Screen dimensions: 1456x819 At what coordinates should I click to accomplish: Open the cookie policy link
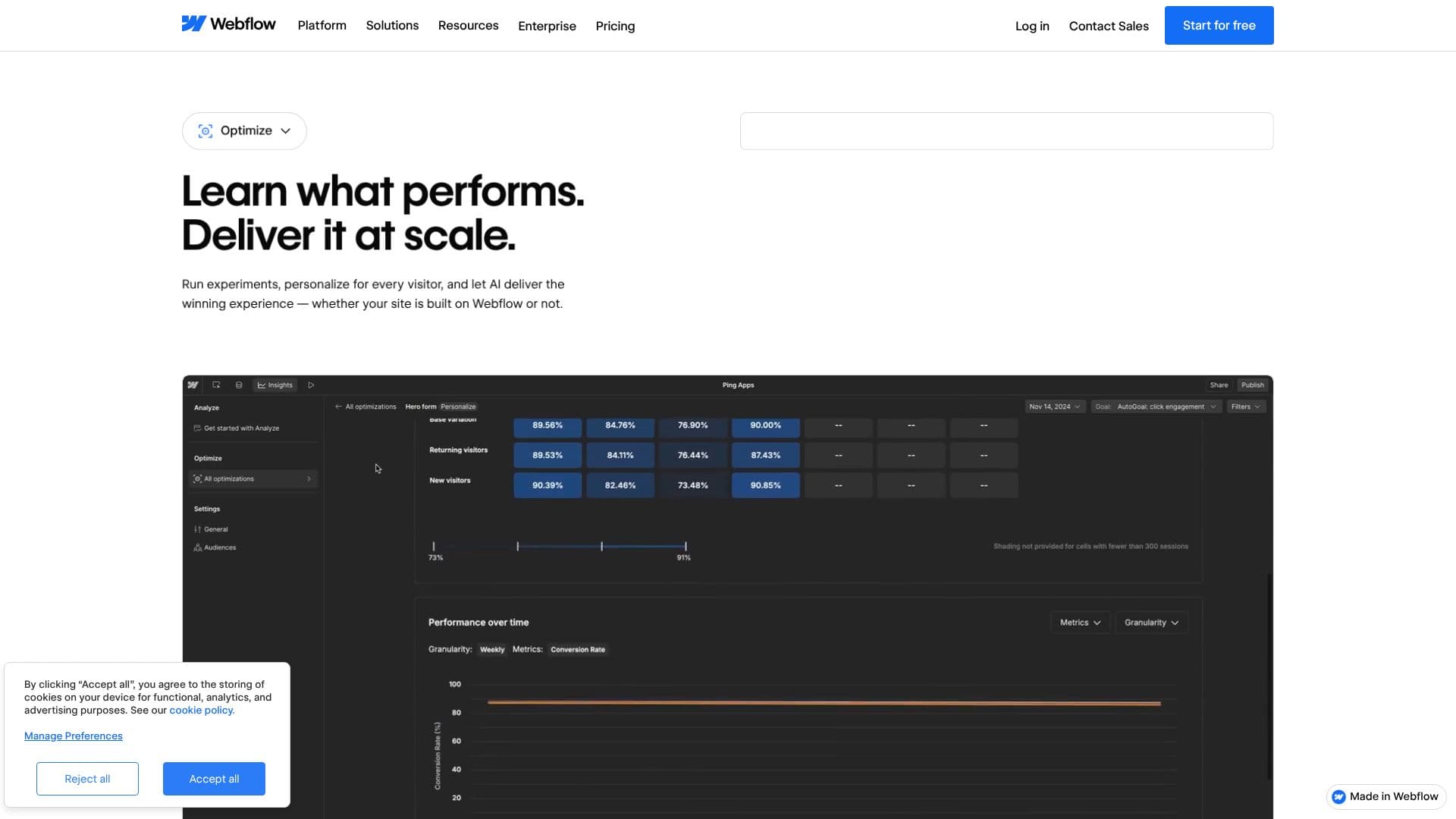click(202, 711)
